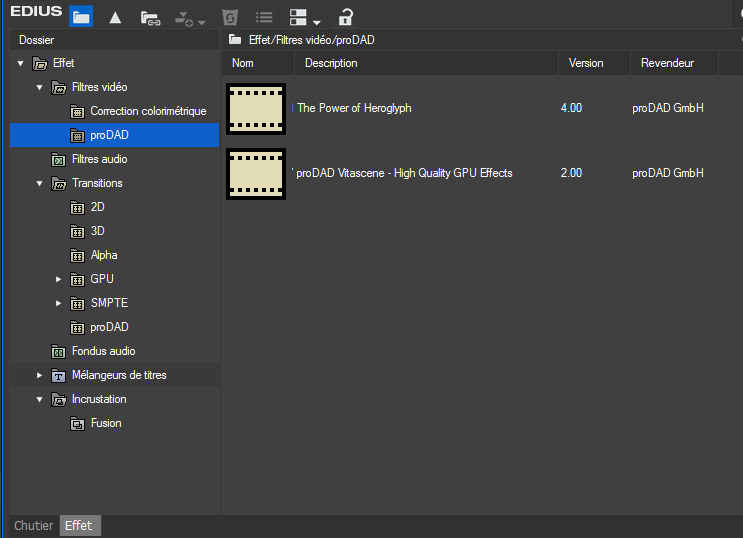743x538 pixels.
Task: Open the Fondus audio folder
Action: (x=103, y=351)
